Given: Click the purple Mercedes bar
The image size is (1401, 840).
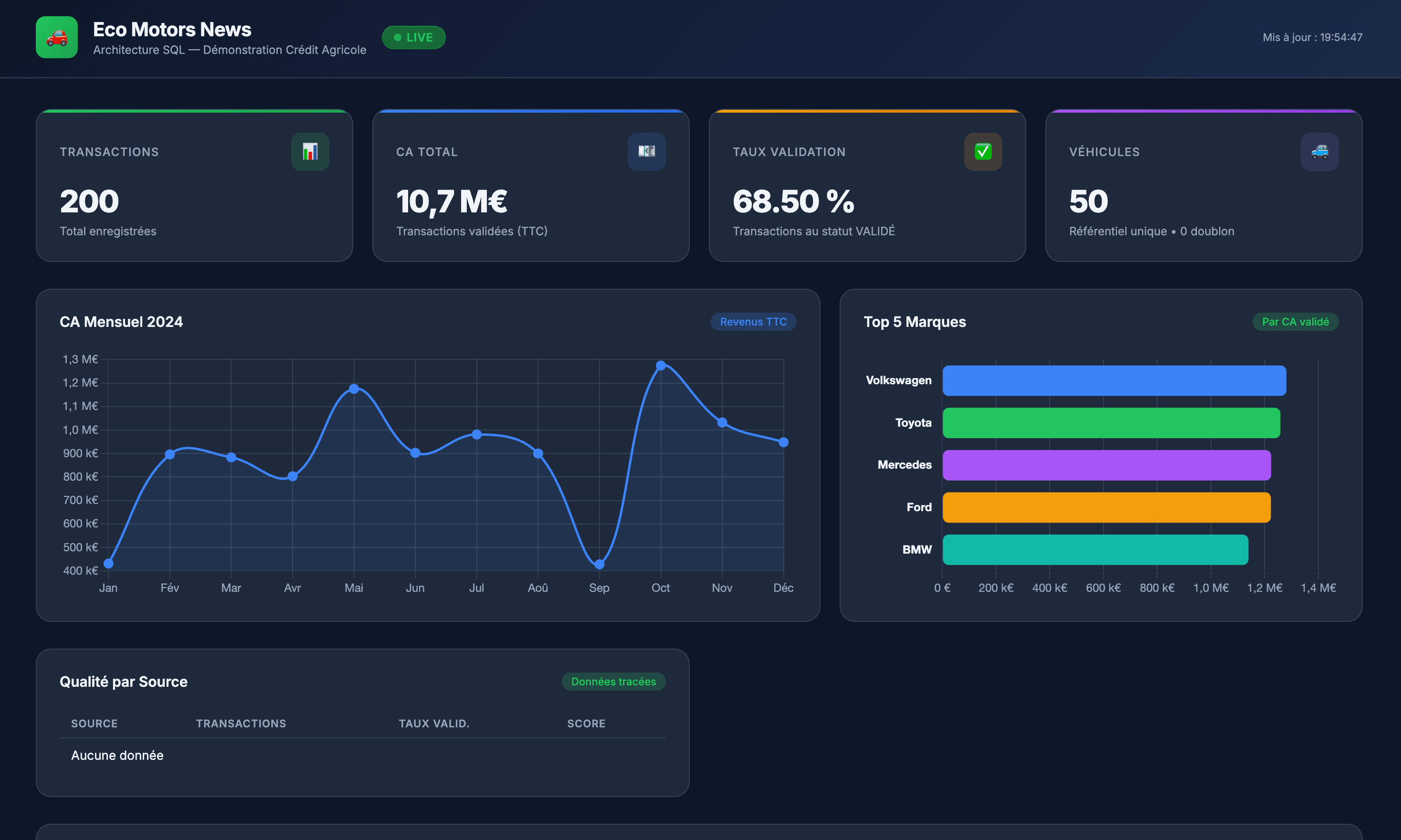Looking at the screenshot, I should click(x=1106, y=465).
